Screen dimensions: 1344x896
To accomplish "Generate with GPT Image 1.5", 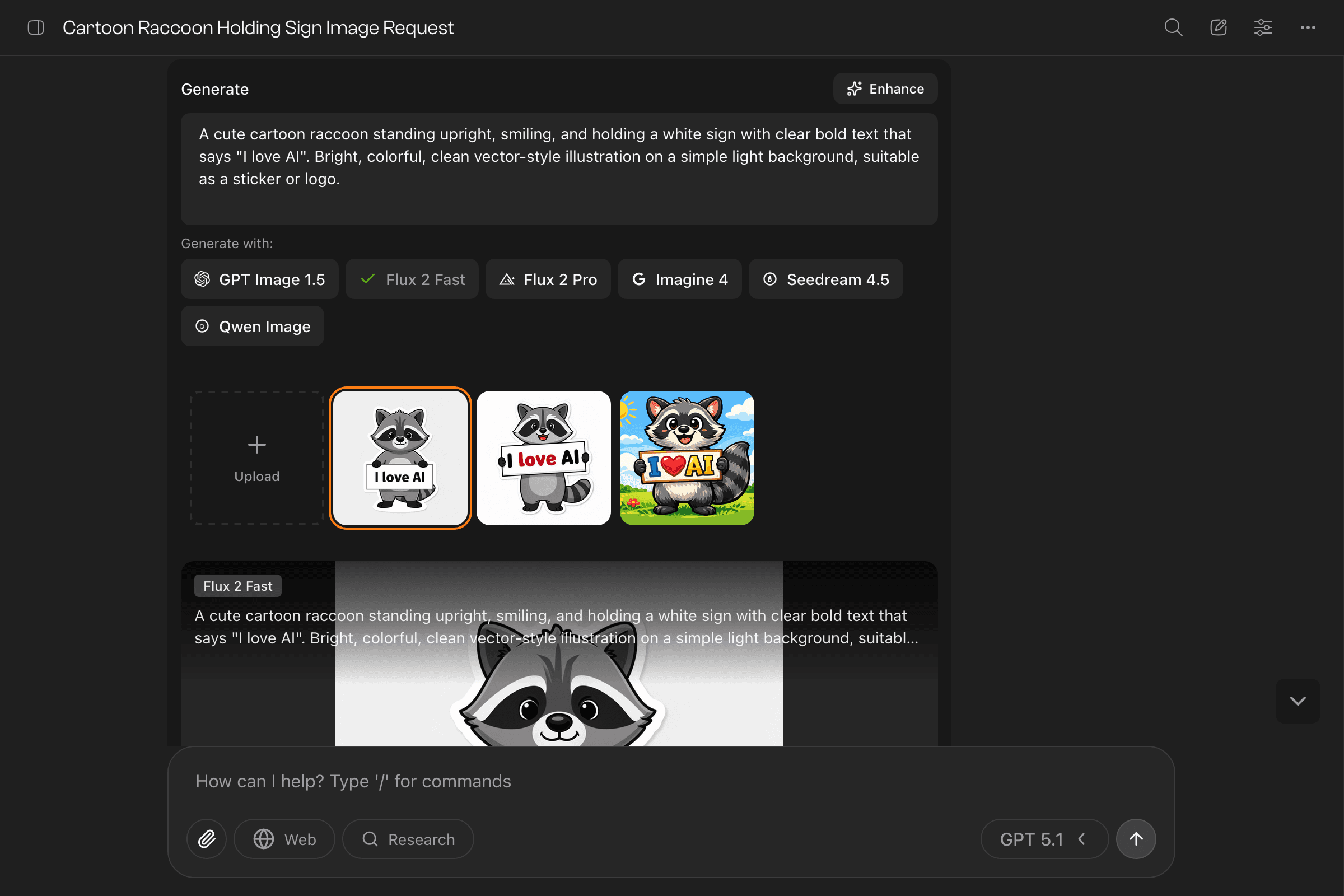I will point(259,279).
